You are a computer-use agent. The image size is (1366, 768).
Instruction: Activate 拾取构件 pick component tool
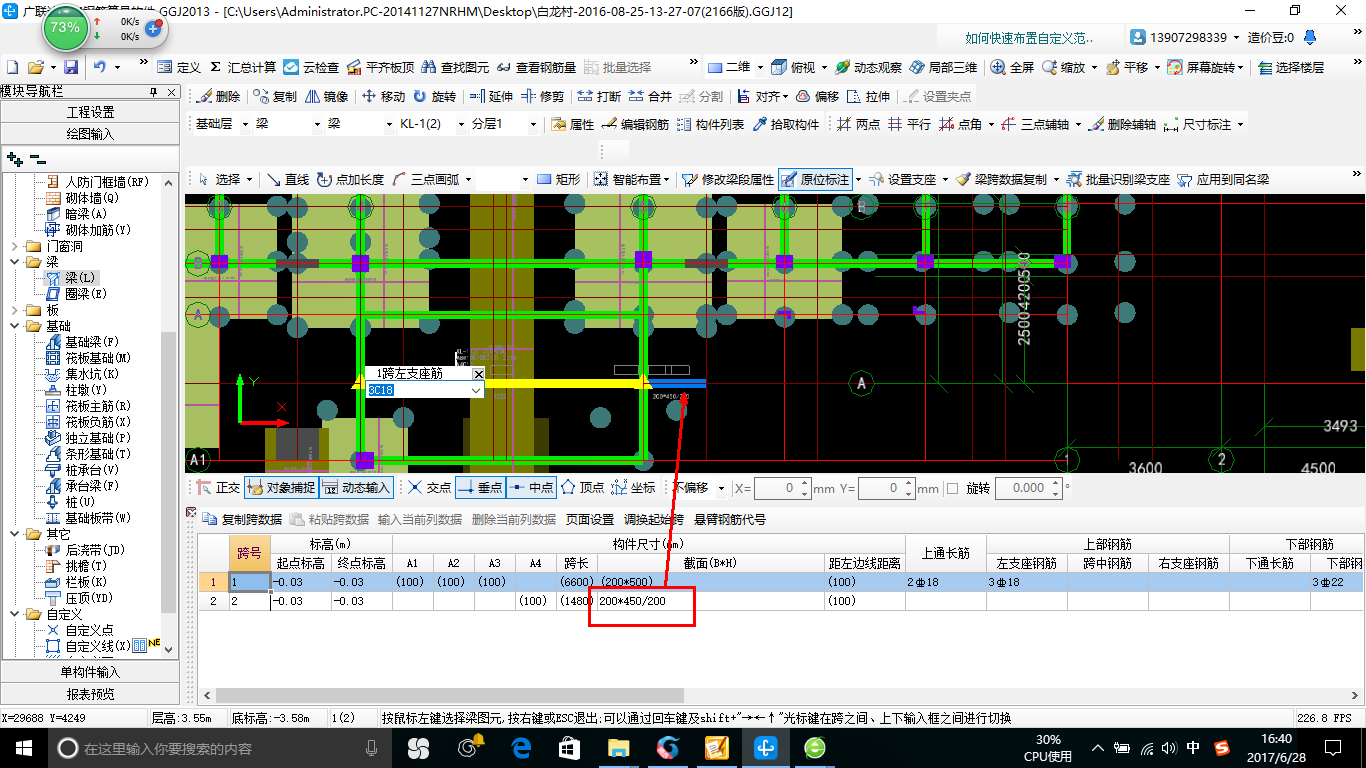pyautogui.click(x=787, y=125)
